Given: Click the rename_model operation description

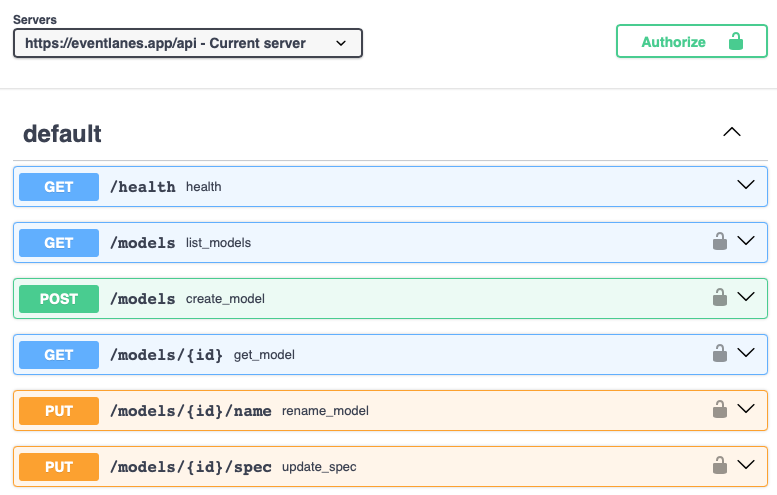Looking at the screenshot, I should 326,411.
